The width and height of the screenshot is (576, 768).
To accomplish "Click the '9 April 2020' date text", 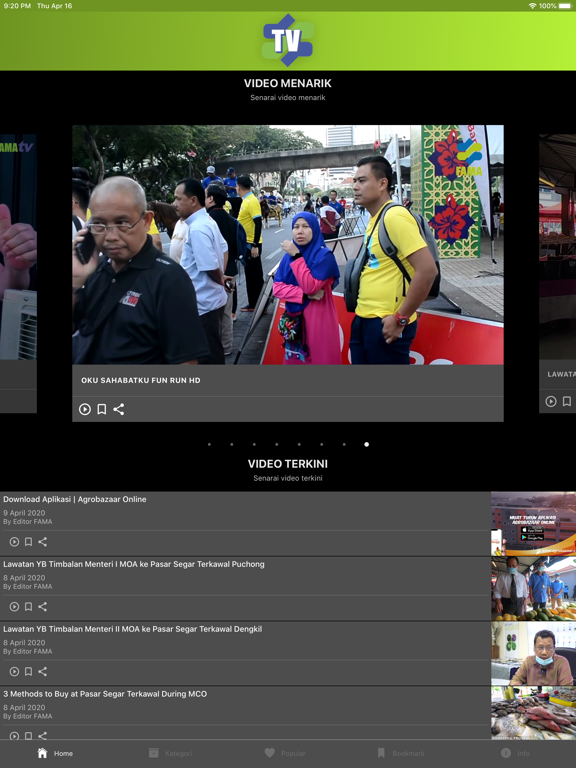I will point(24,513).
